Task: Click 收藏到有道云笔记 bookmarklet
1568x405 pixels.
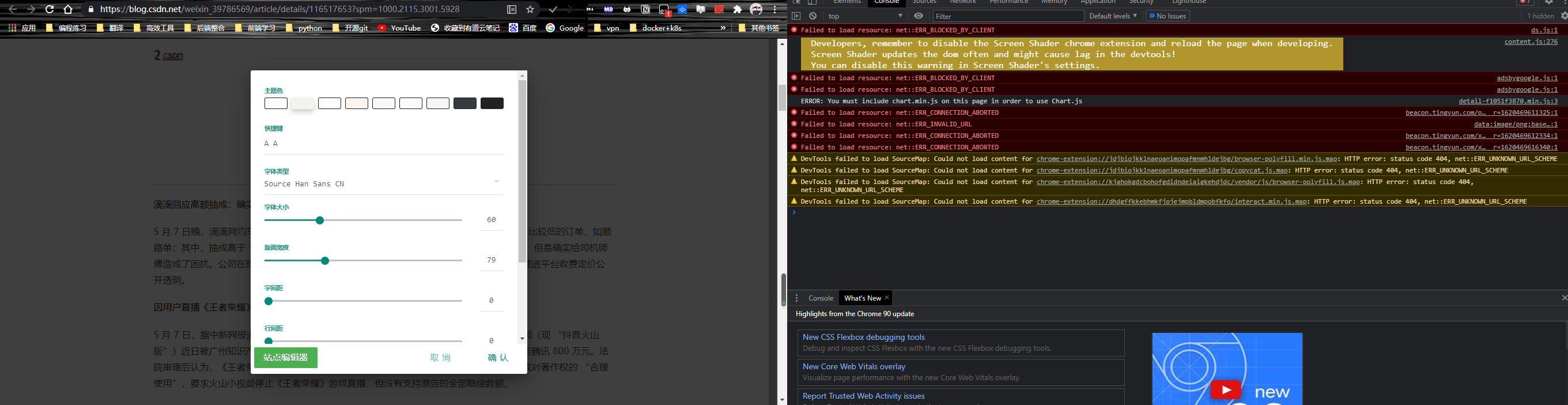Action: pos(465,28)
